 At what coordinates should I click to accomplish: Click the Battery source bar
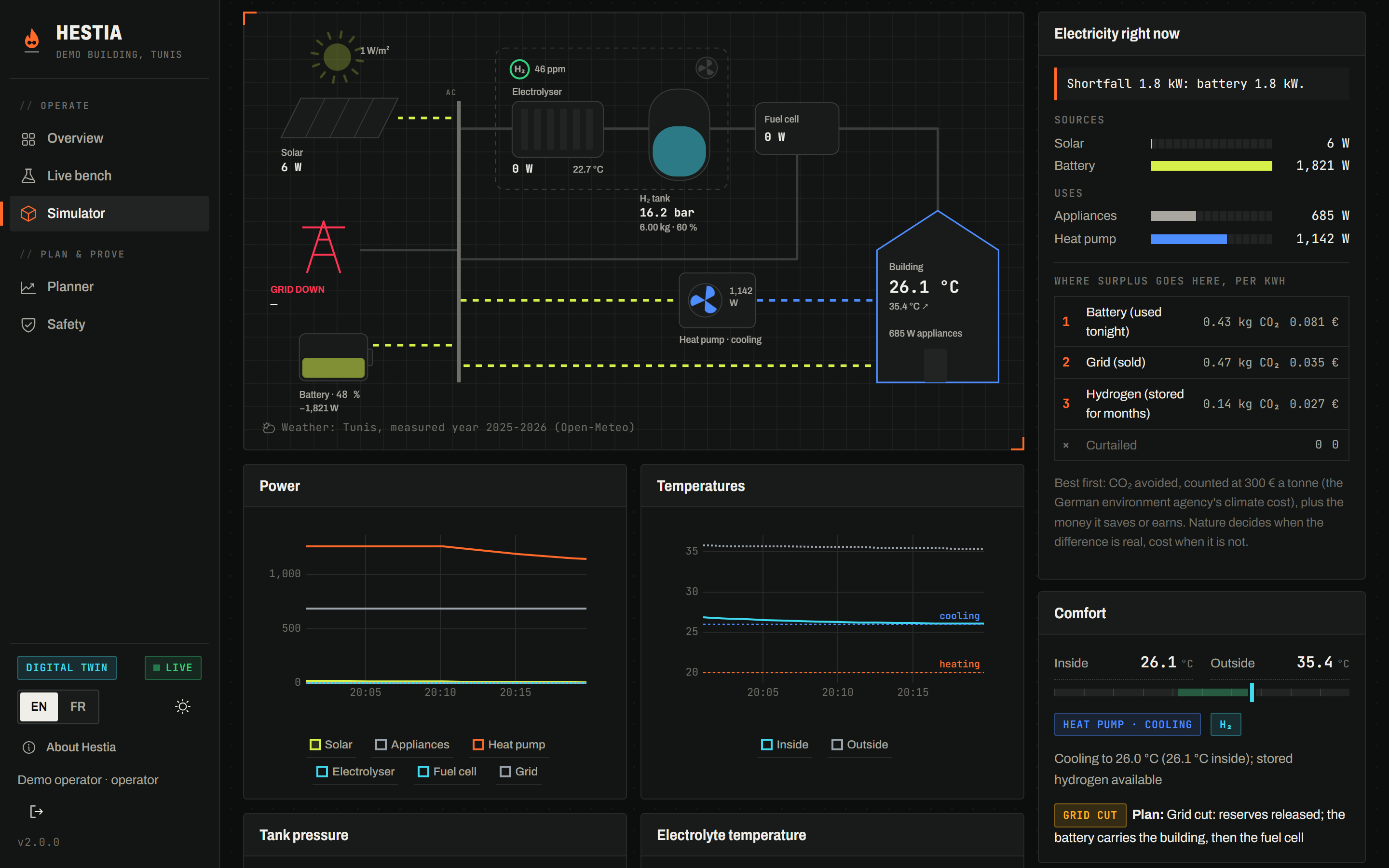pos(1211,166)
